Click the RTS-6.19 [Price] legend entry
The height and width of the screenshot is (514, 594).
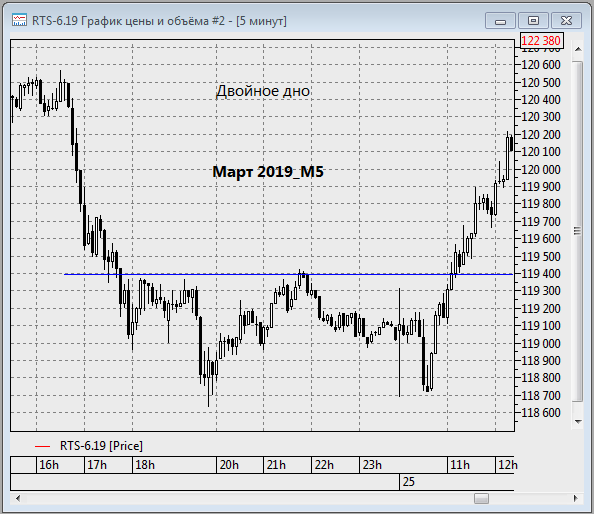(x=101, y=446)
